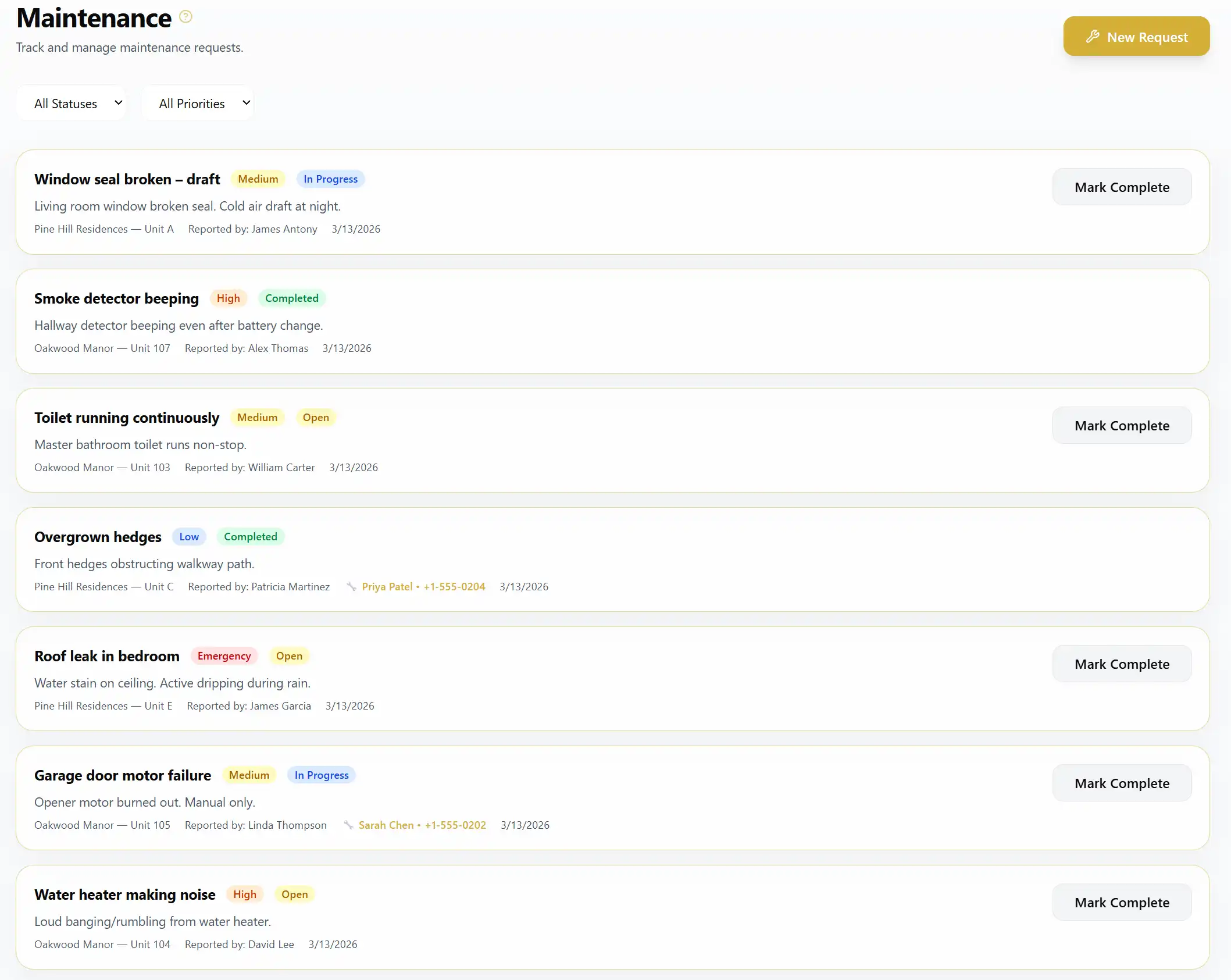
Task: Click the help icon beside the Maintenance heading
Action: [x=185, y=16]
